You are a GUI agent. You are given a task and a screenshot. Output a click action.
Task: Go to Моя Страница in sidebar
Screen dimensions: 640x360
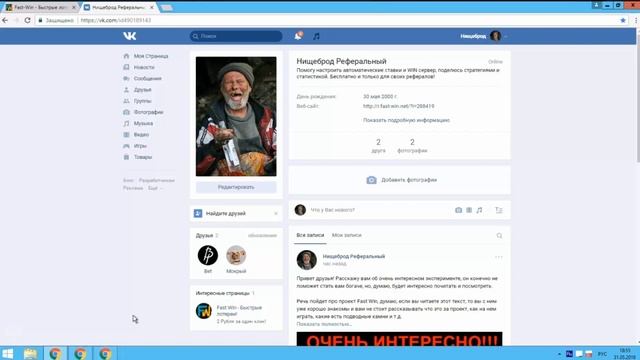(x=151, y=56)
